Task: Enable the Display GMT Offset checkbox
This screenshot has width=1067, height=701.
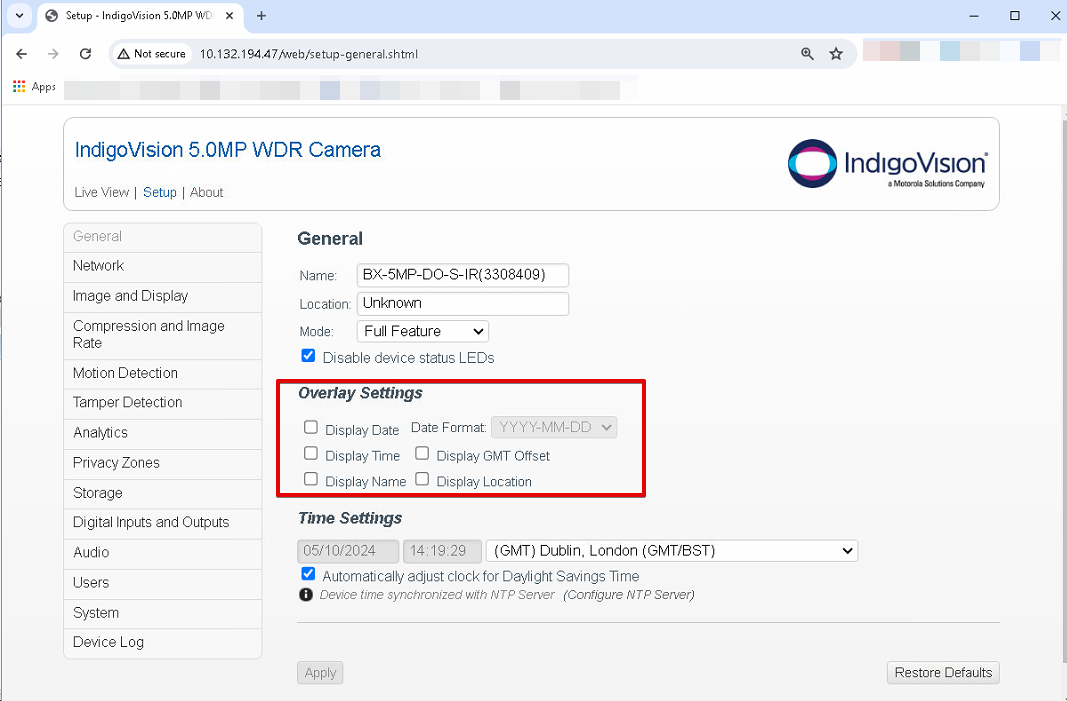Action: click(x=422, y=453)
